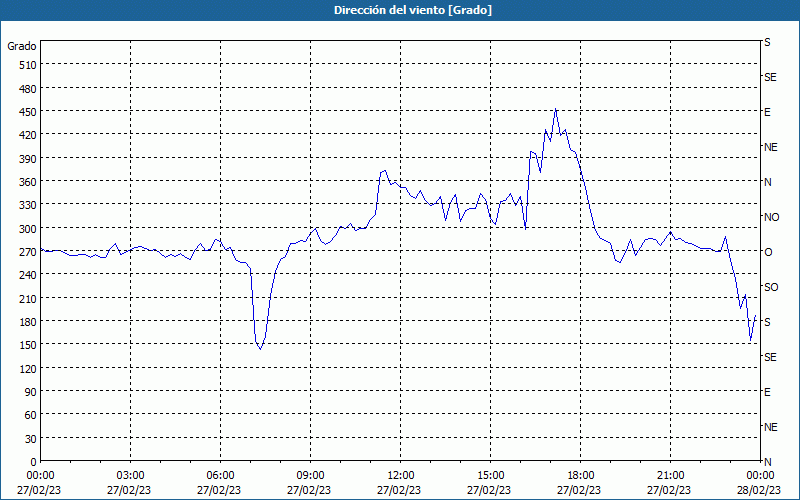Click the 180 degree axis label
800x500 pixels.
click(28, 322)
